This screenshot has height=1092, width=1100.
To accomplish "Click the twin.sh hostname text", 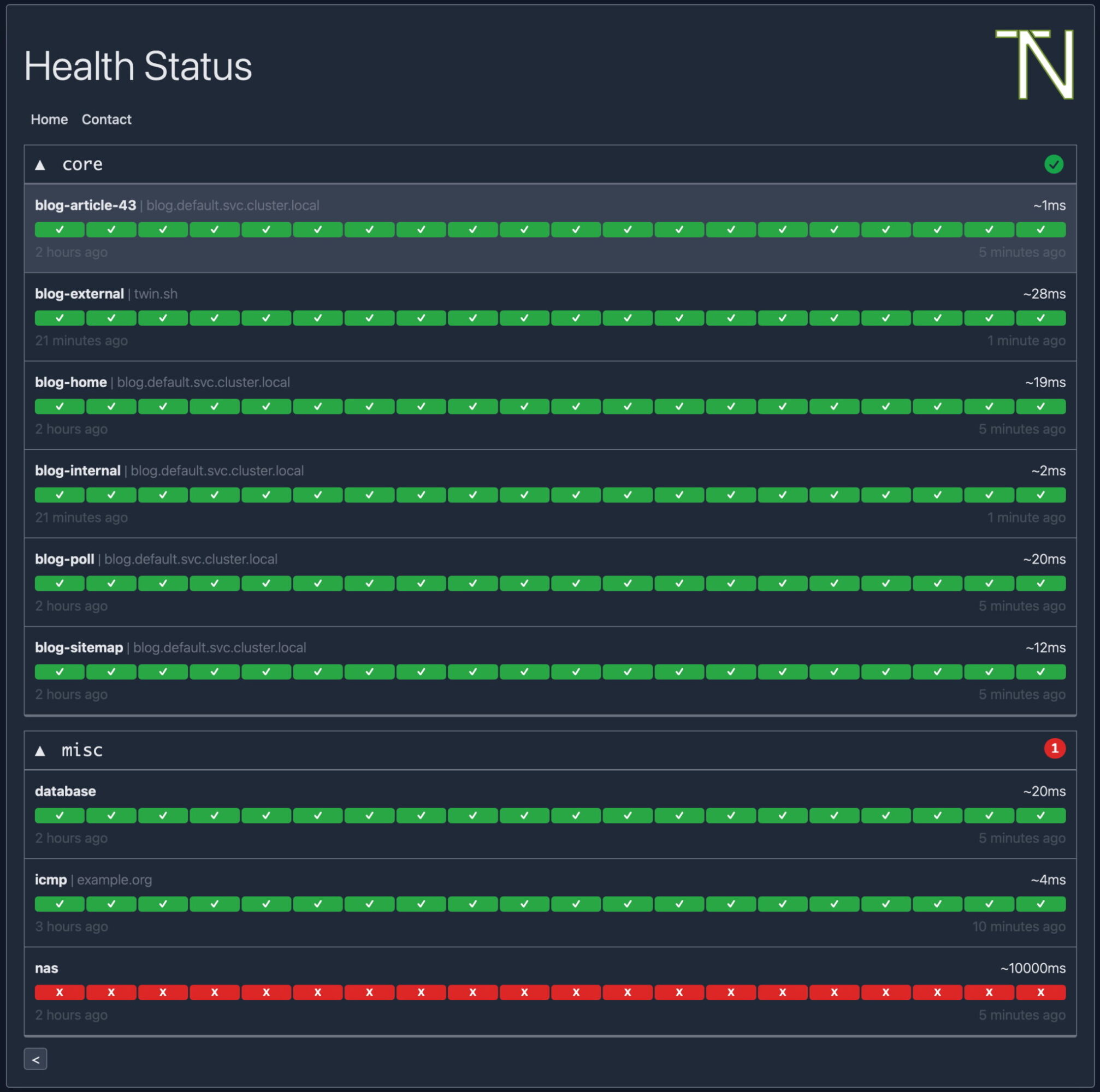I will [x=156, y=294].
